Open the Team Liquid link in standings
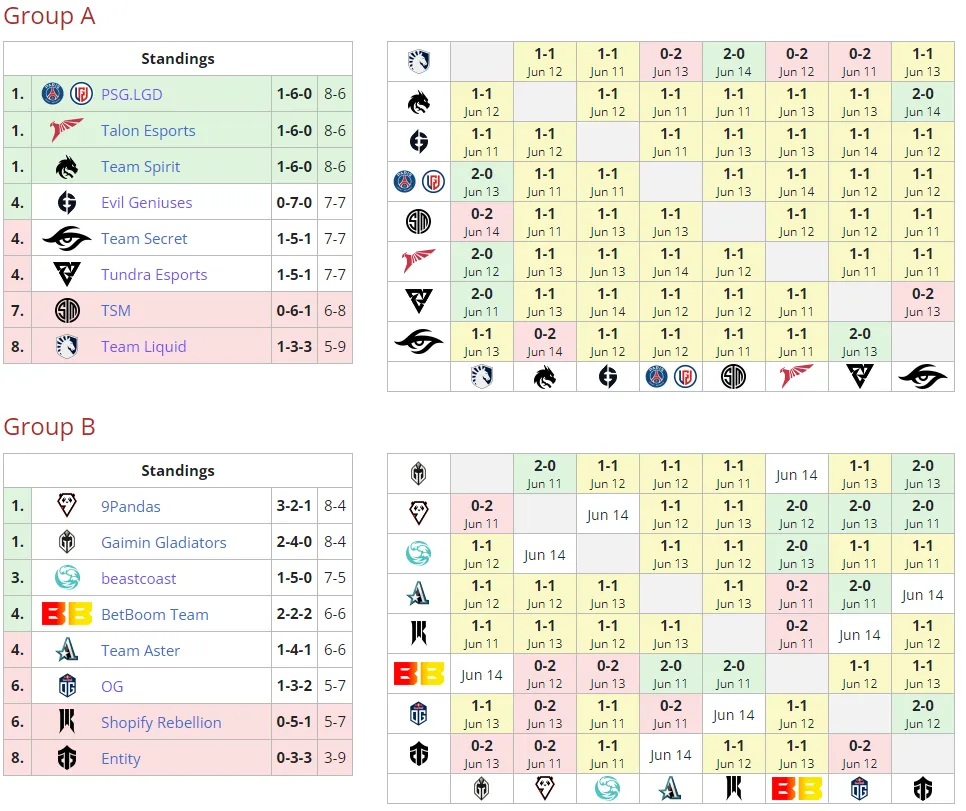966x811 pixels. [144, 346]
